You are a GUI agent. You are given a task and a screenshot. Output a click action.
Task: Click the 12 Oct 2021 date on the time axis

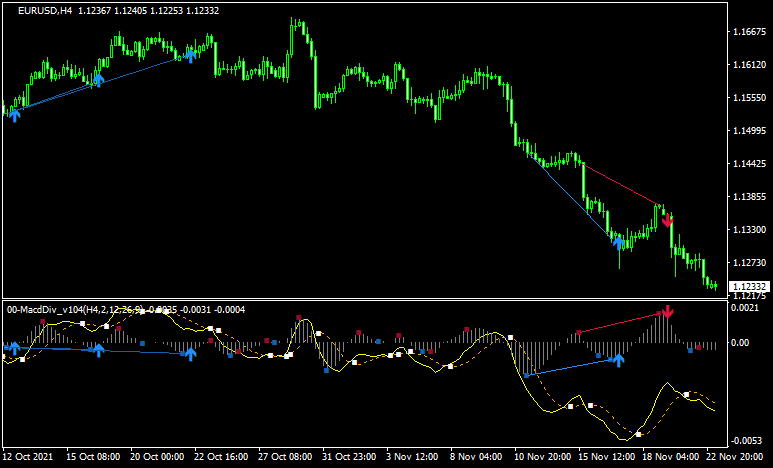pos(30,456)
